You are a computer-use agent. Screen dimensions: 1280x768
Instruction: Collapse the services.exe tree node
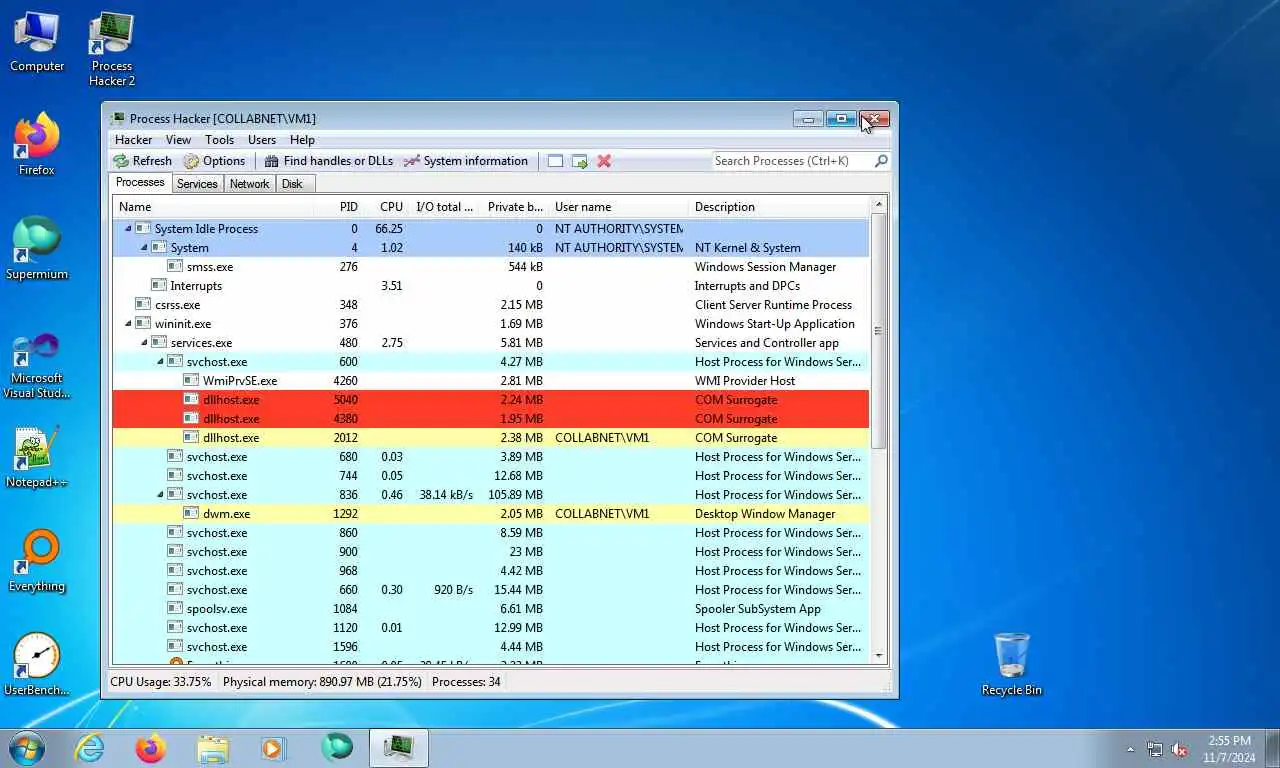tap(143, 343)
